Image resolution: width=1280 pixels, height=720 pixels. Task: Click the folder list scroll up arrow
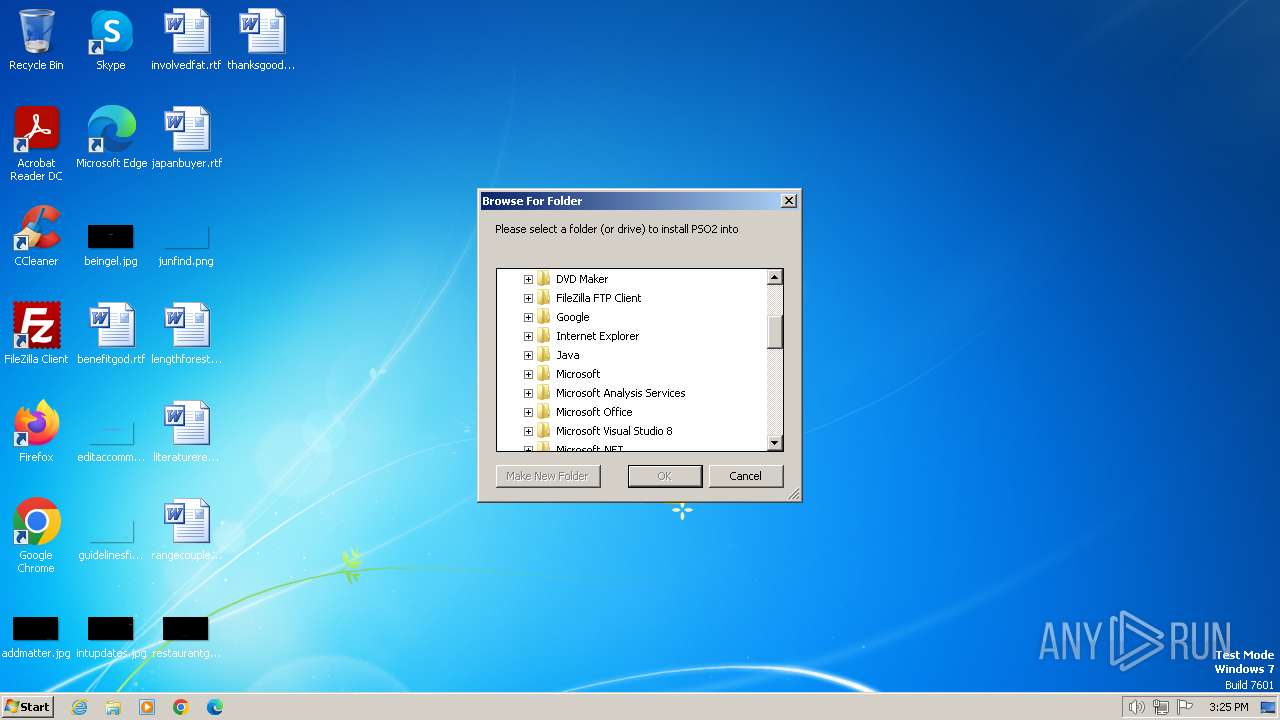click(774, 277)
